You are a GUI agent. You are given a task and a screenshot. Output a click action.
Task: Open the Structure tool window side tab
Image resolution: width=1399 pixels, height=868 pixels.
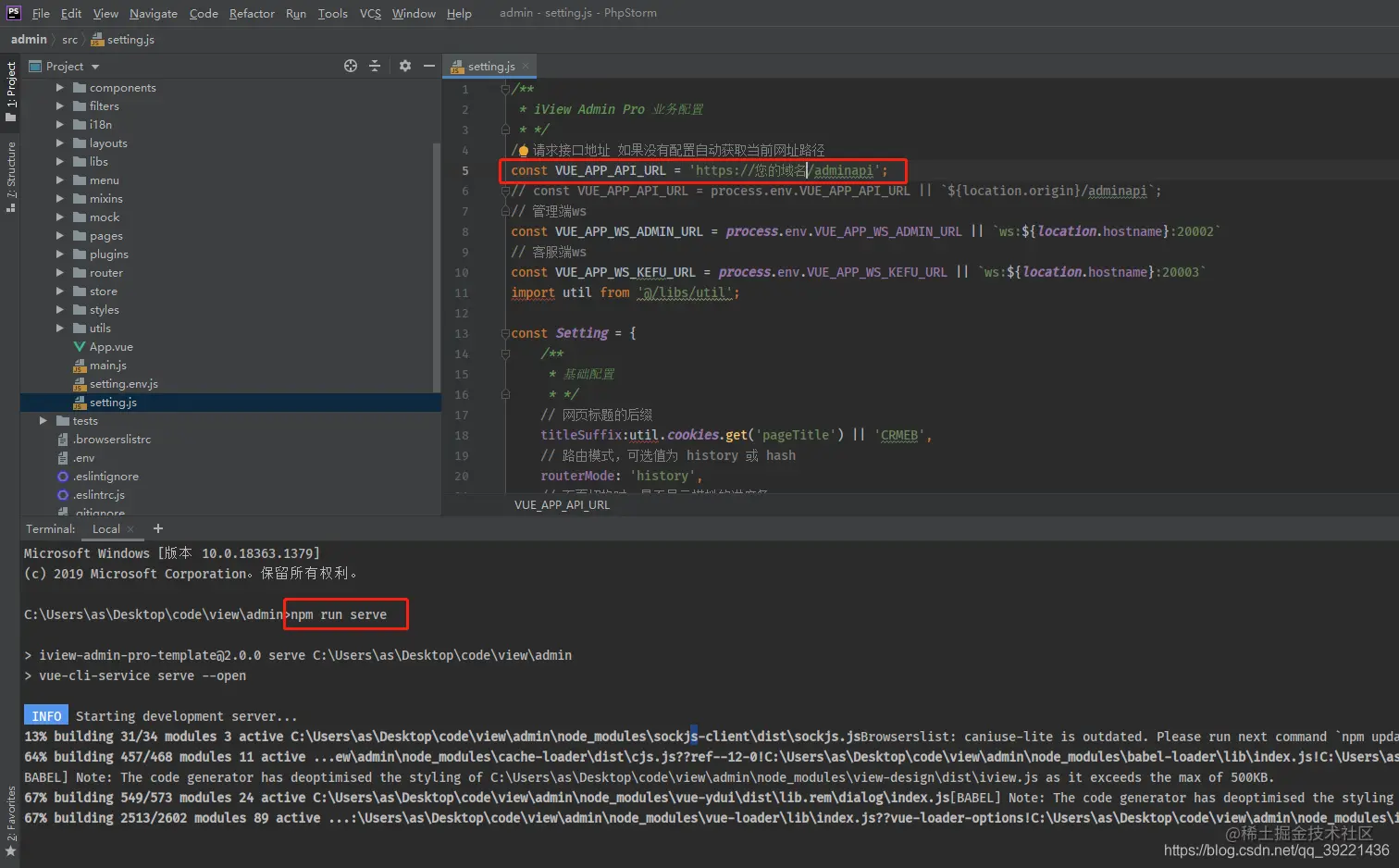pos(11,176)
